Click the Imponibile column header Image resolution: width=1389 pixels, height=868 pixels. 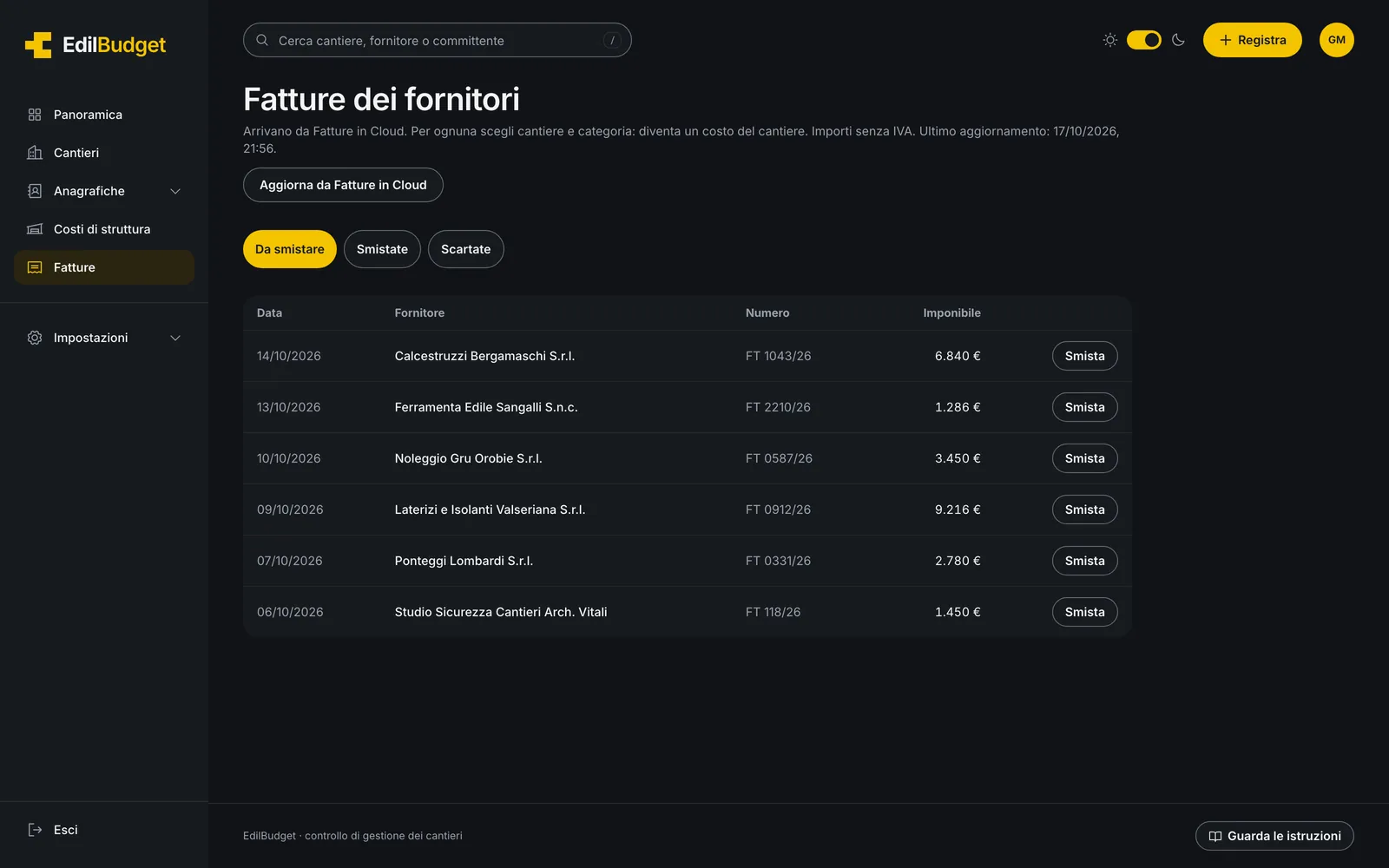pos(952,312)
